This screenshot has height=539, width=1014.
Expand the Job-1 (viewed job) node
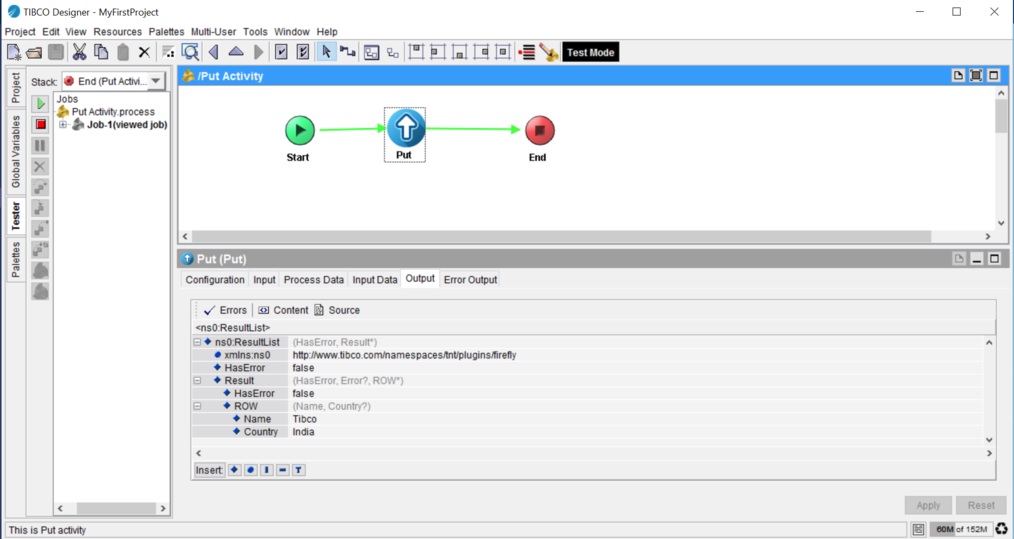(x=63, y=125)
